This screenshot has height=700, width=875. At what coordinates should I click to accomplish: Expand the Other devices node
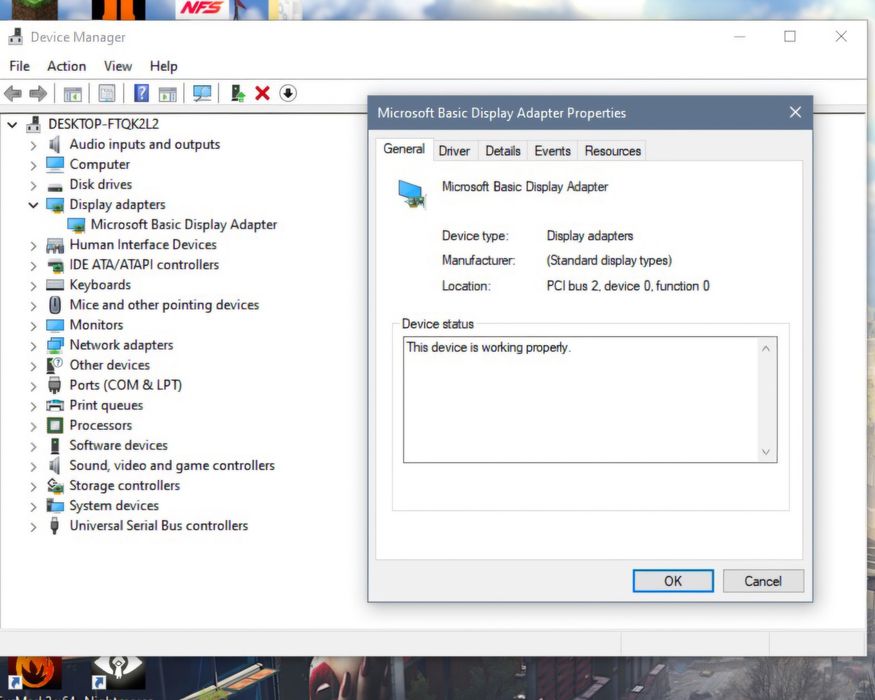pos(33,366)
